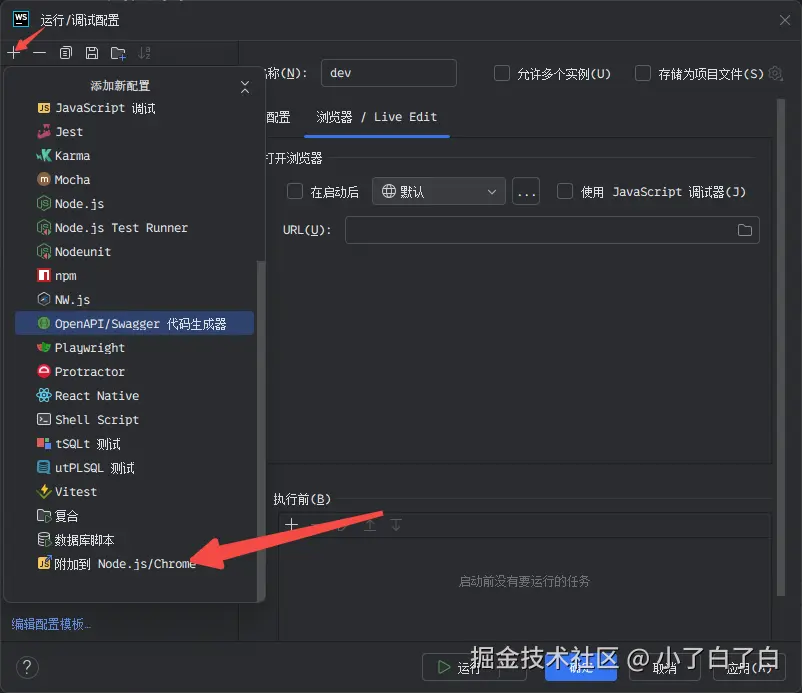Select Karma from the configuration list
This screenshot has width=802, height=693.
coord(135,156)
